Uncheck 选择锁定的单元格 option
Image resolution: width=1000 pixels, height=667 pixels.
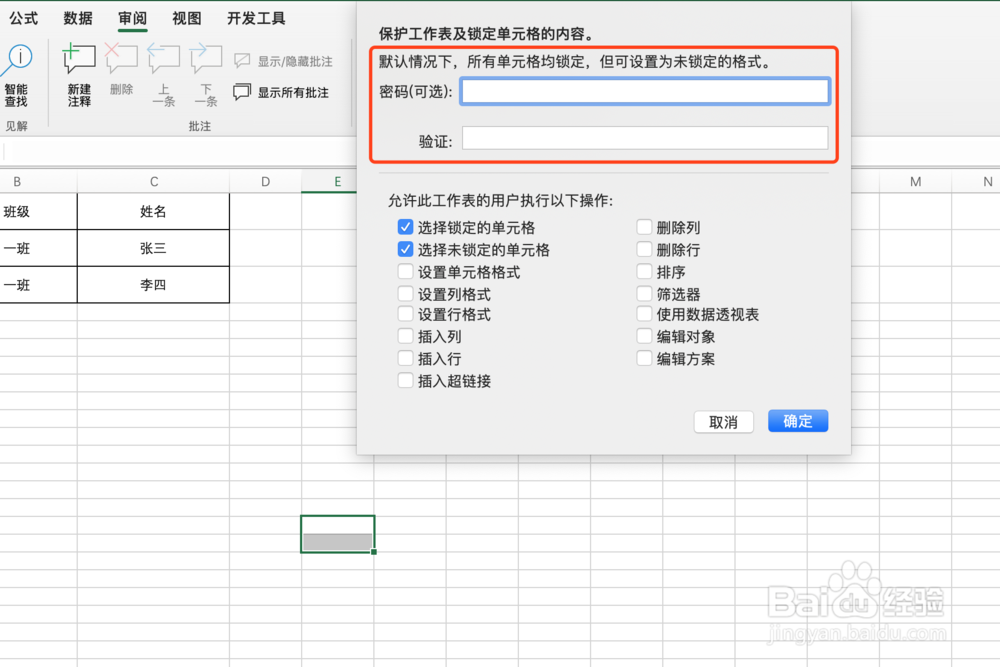coord(405,227)
